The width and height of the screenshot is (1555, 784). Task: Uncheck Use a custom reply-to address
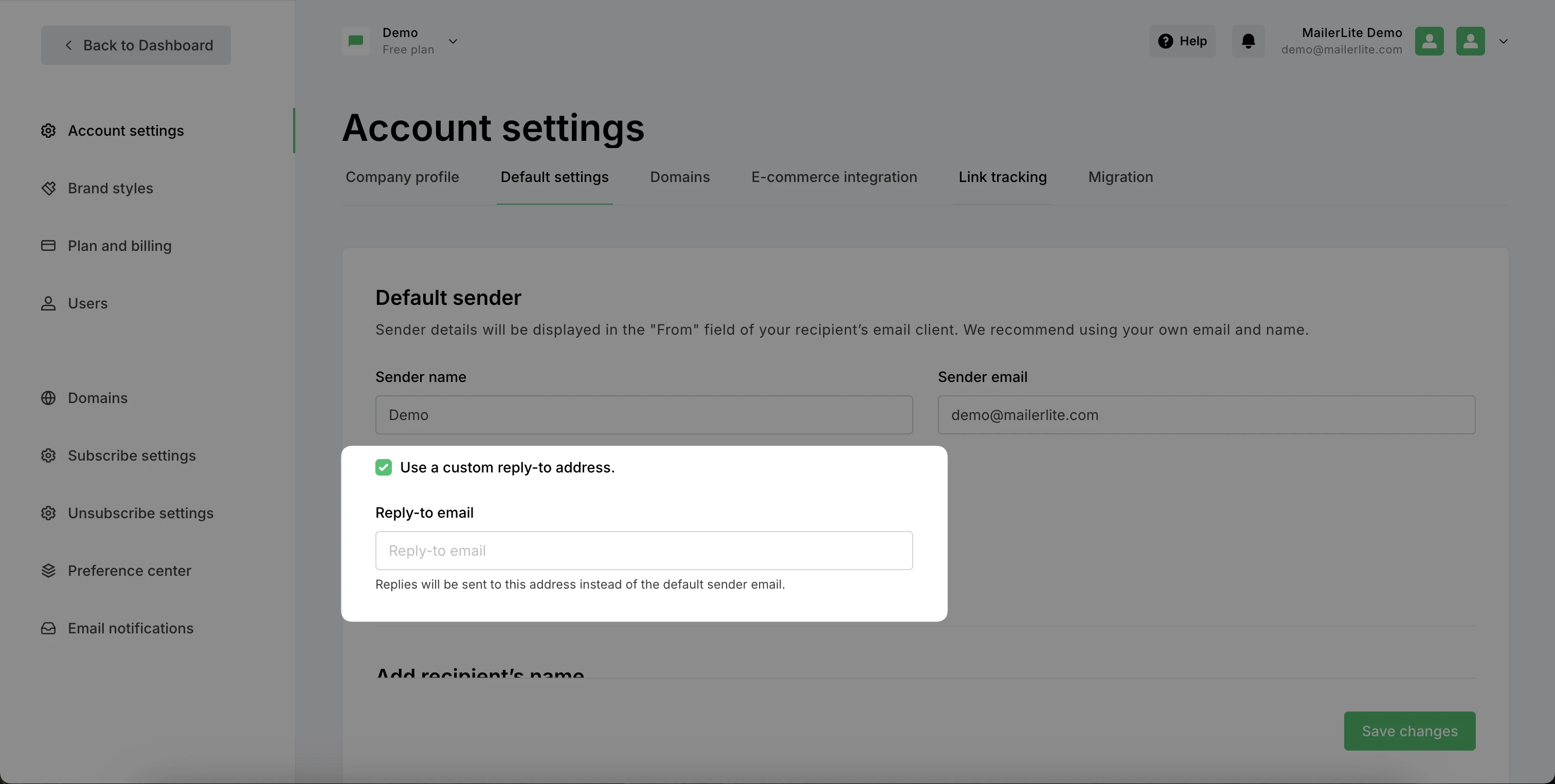coord(383,468)
